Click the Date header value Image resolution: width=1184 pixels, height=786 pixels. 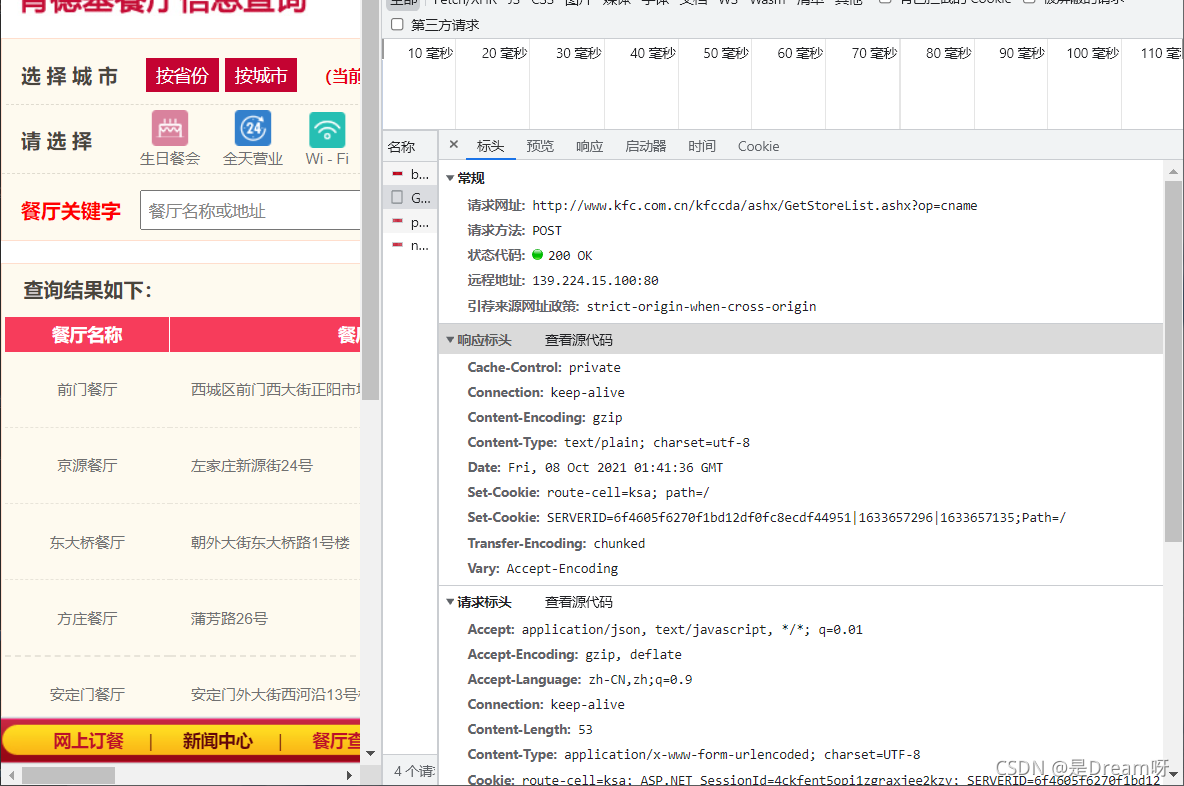coord(615,467)
